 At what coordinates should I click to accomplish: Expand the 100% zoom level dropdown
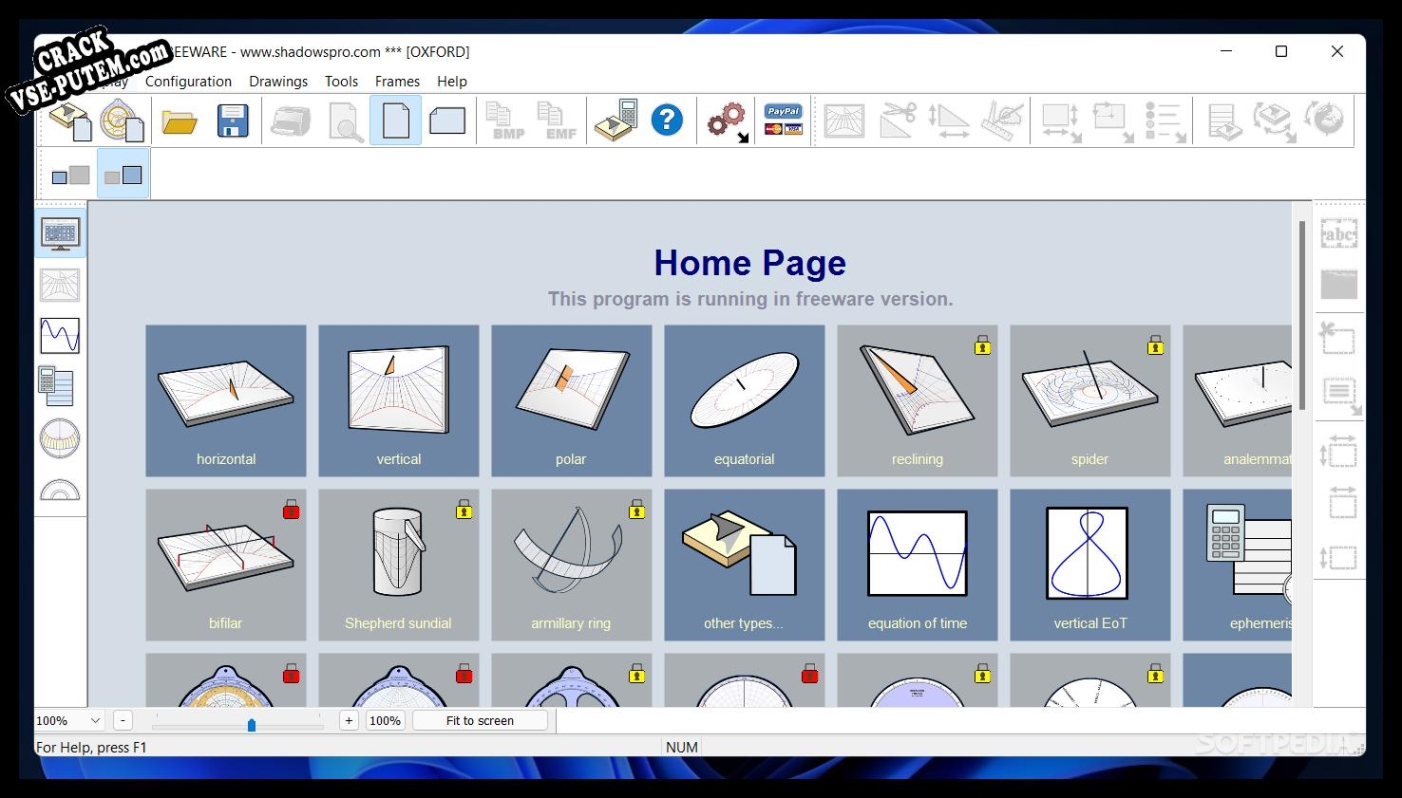coord(95,721)
